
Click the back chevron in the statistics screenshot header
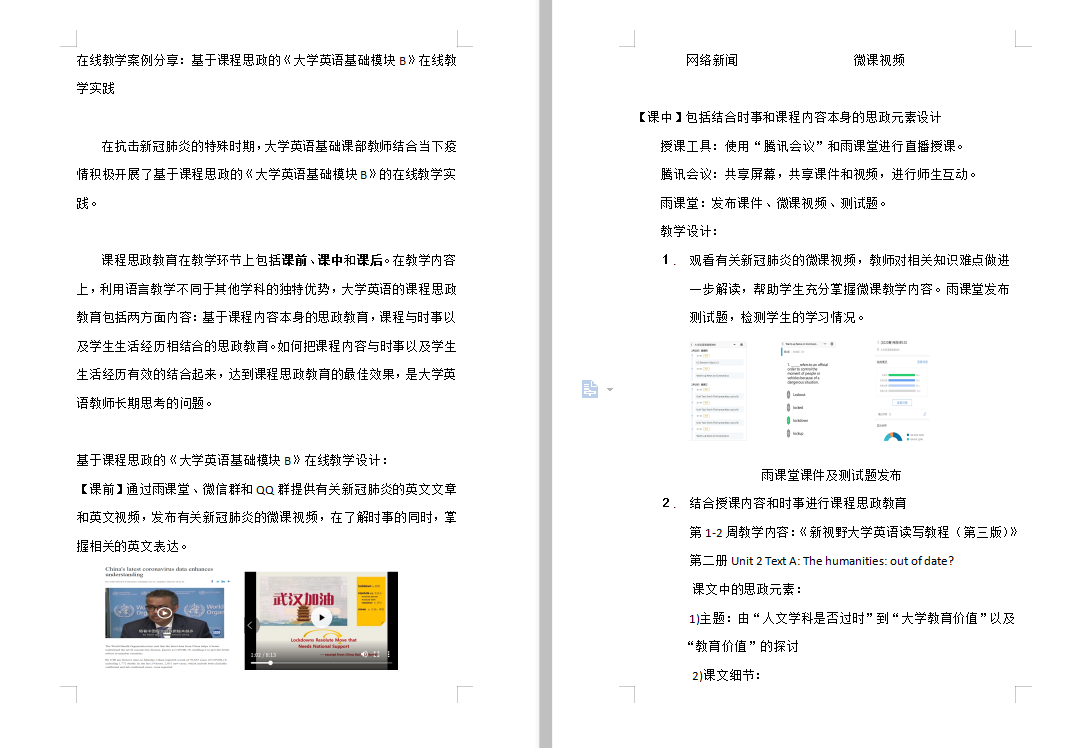878,342
